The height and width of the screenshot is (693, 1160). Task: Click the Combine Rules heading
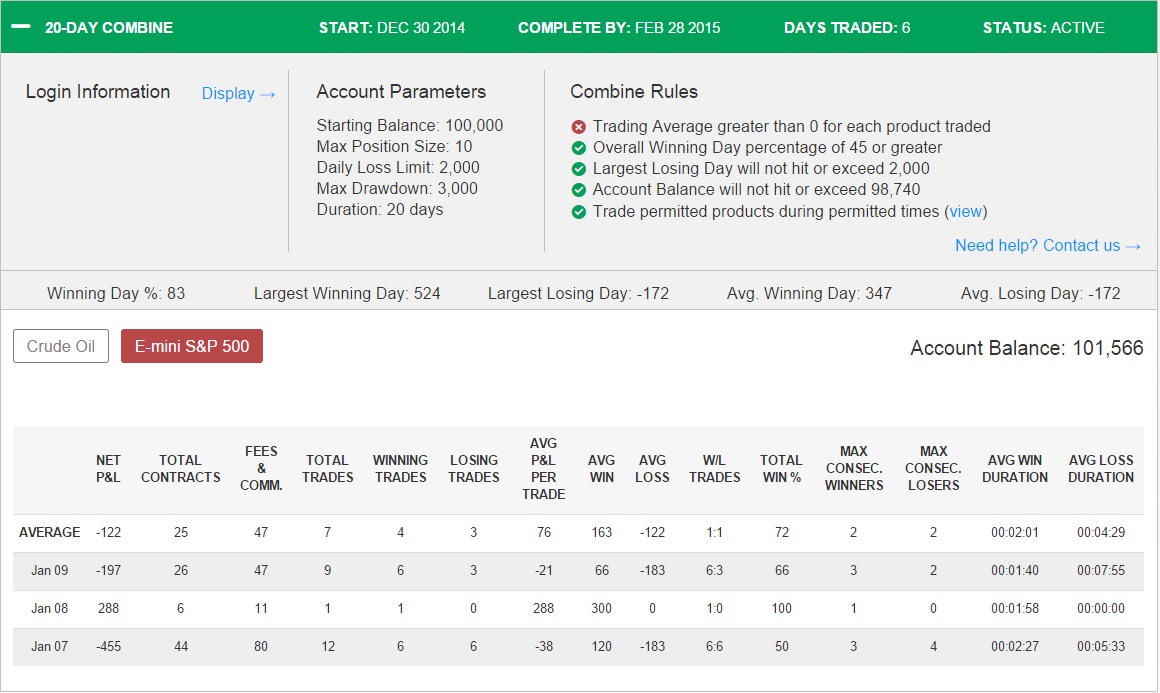(634, 92)
